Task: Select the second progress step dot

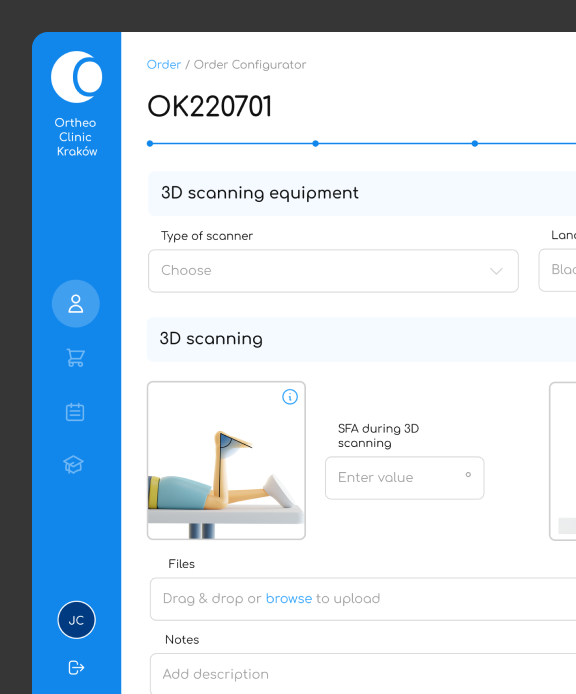Action: click(x=315, y=143)
